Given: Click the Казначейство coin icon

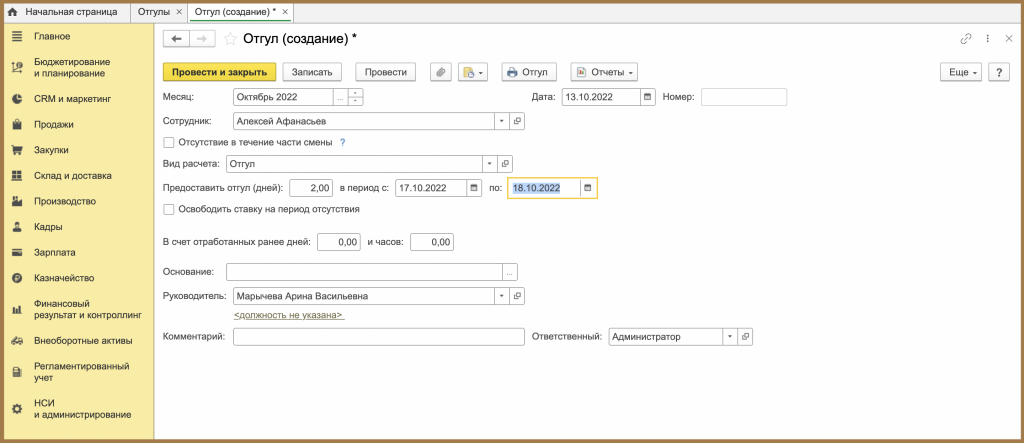Looking at the screenshot, I should click(18, 278).
